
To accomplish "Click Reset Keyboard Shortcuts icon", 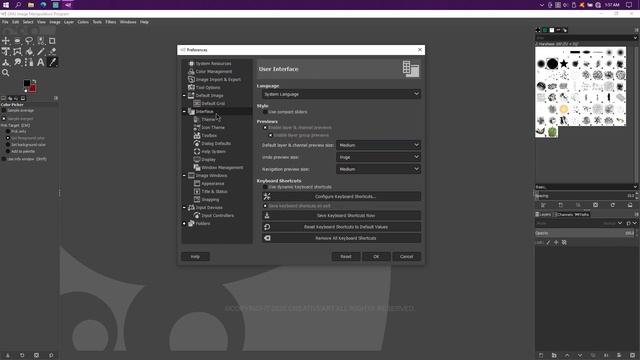I will click(x=267, y=227).
